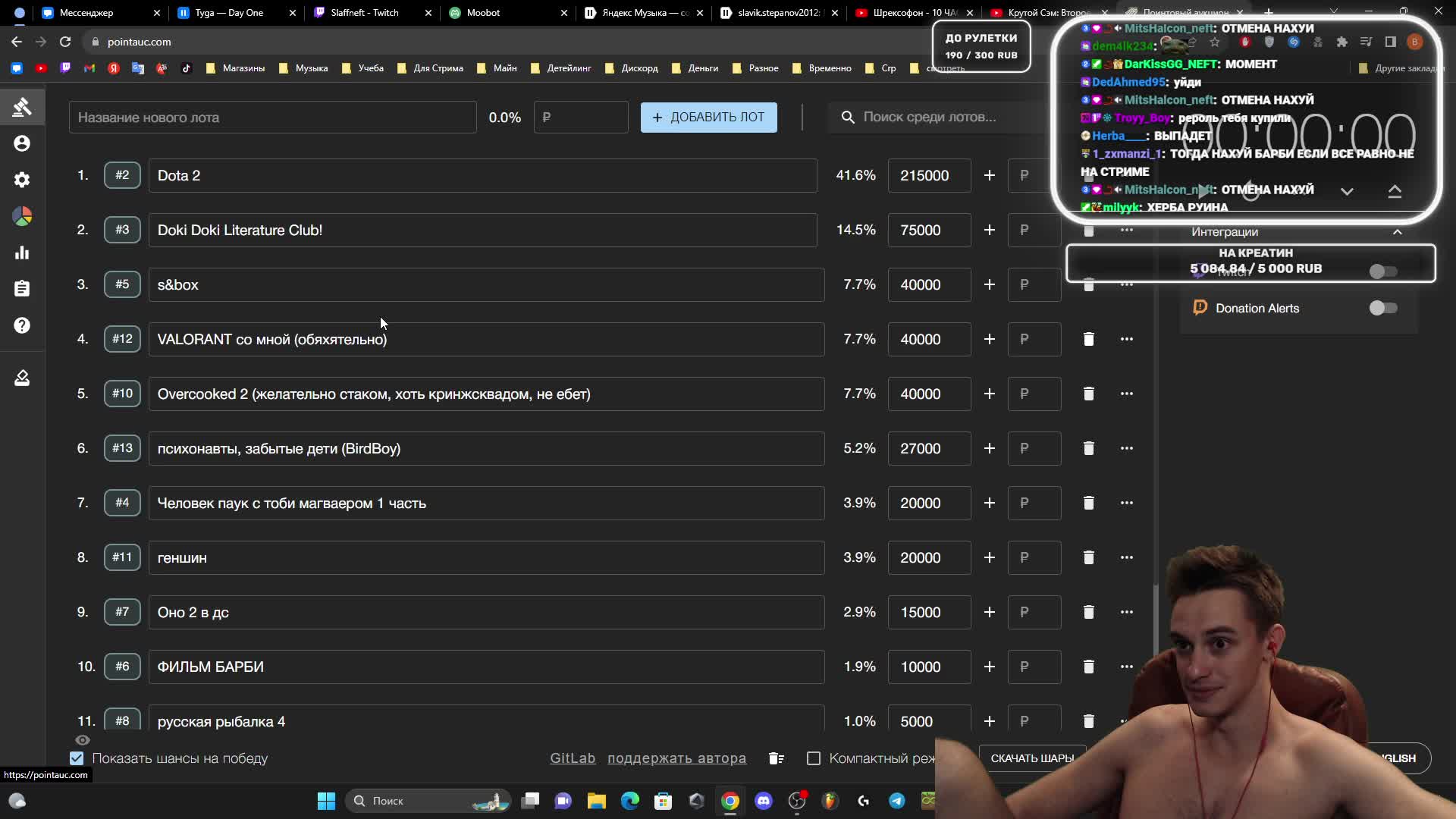
Task: Delete the BirdBoy lot with trash icon
Action: click(x=1088, y=448)
